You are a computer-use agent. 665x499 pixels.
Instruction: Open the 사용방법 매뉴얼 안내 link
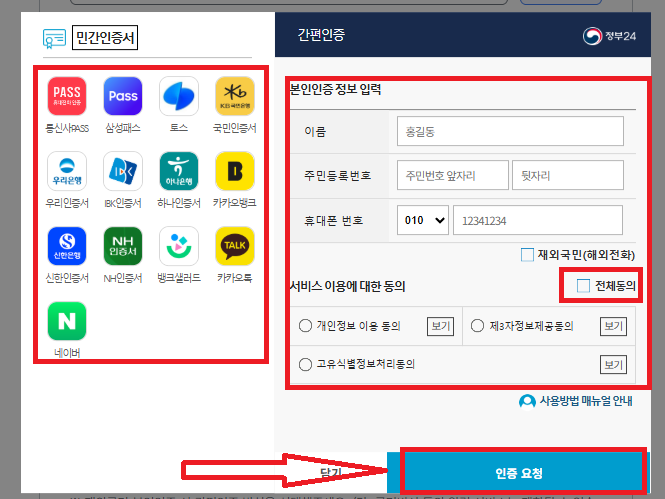[x=586, y=401]
